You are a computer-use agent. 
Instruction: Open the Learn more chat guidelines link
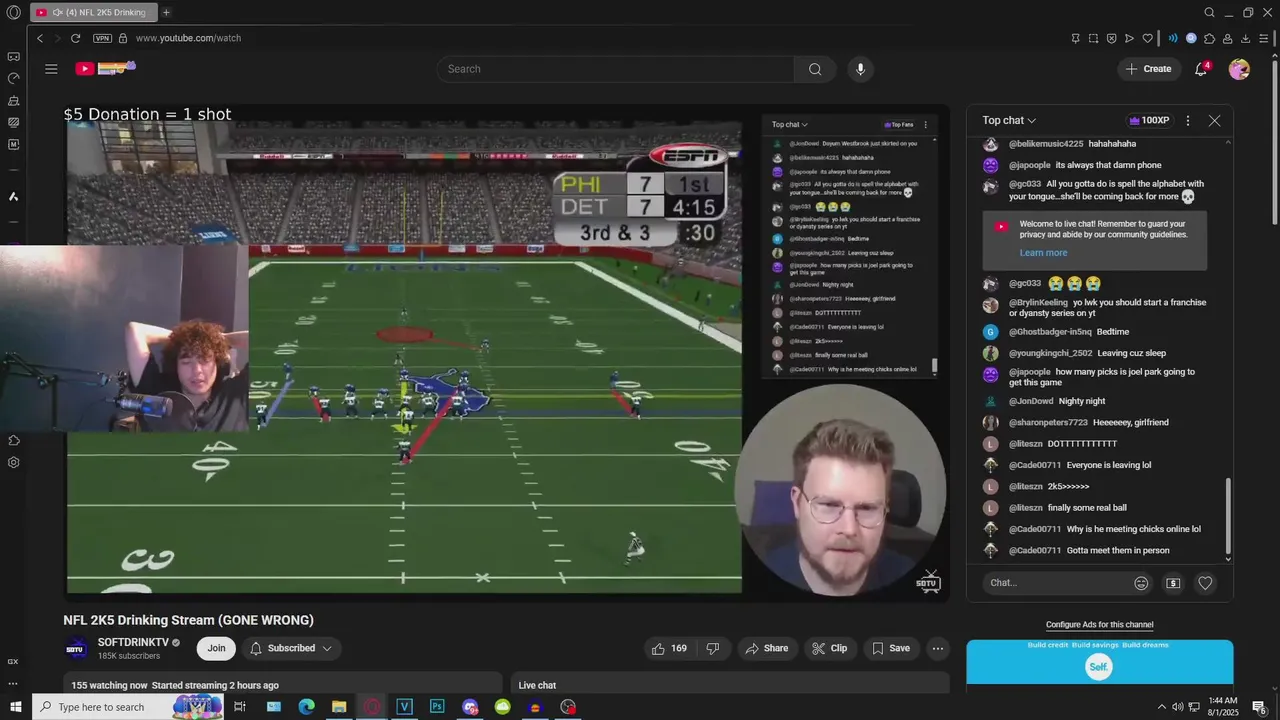1043,253
